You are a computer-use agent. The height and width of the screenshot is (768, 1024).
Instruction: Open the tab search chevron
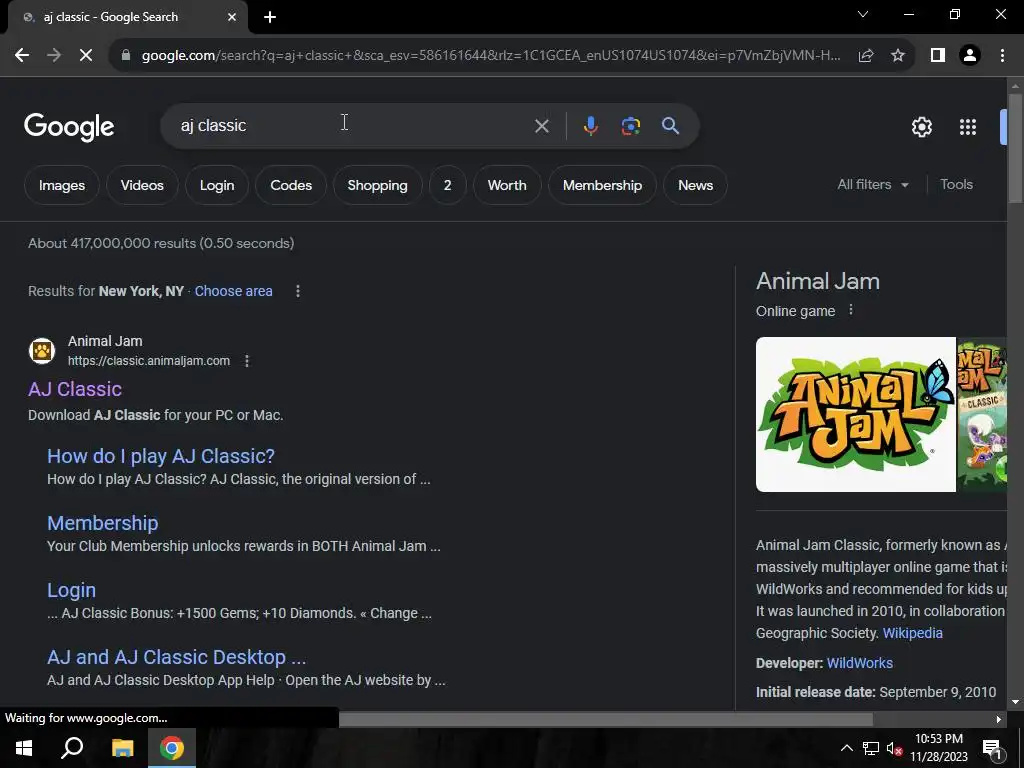863,14
